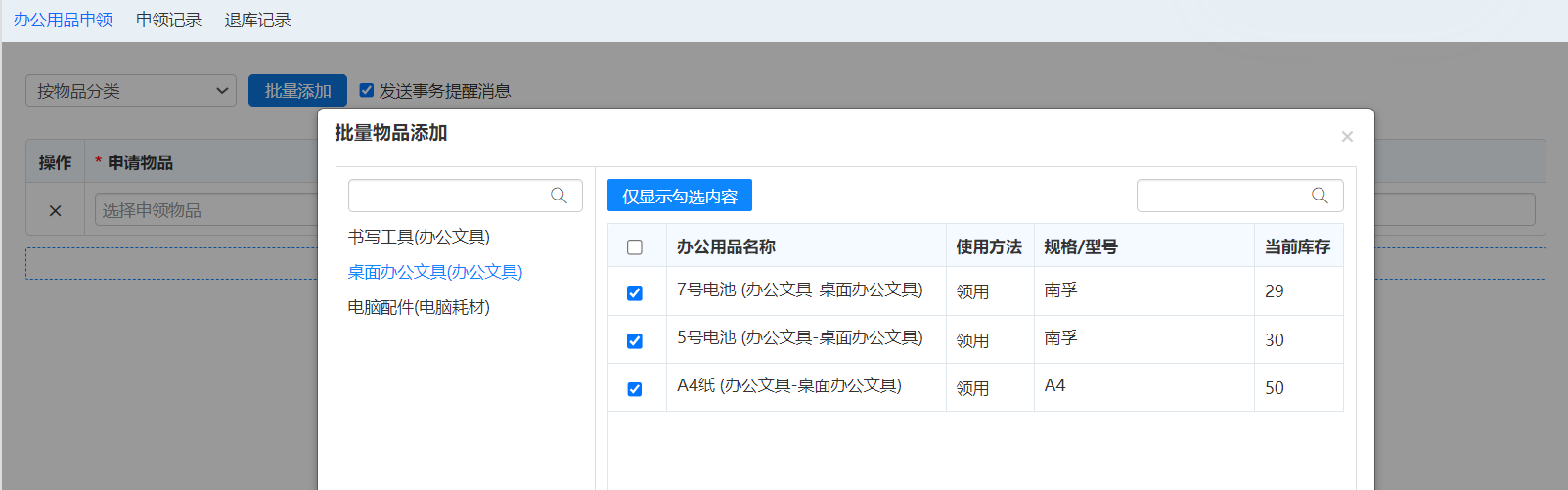Open the 按物品分类 dropdown

click(x=130, y=91)
